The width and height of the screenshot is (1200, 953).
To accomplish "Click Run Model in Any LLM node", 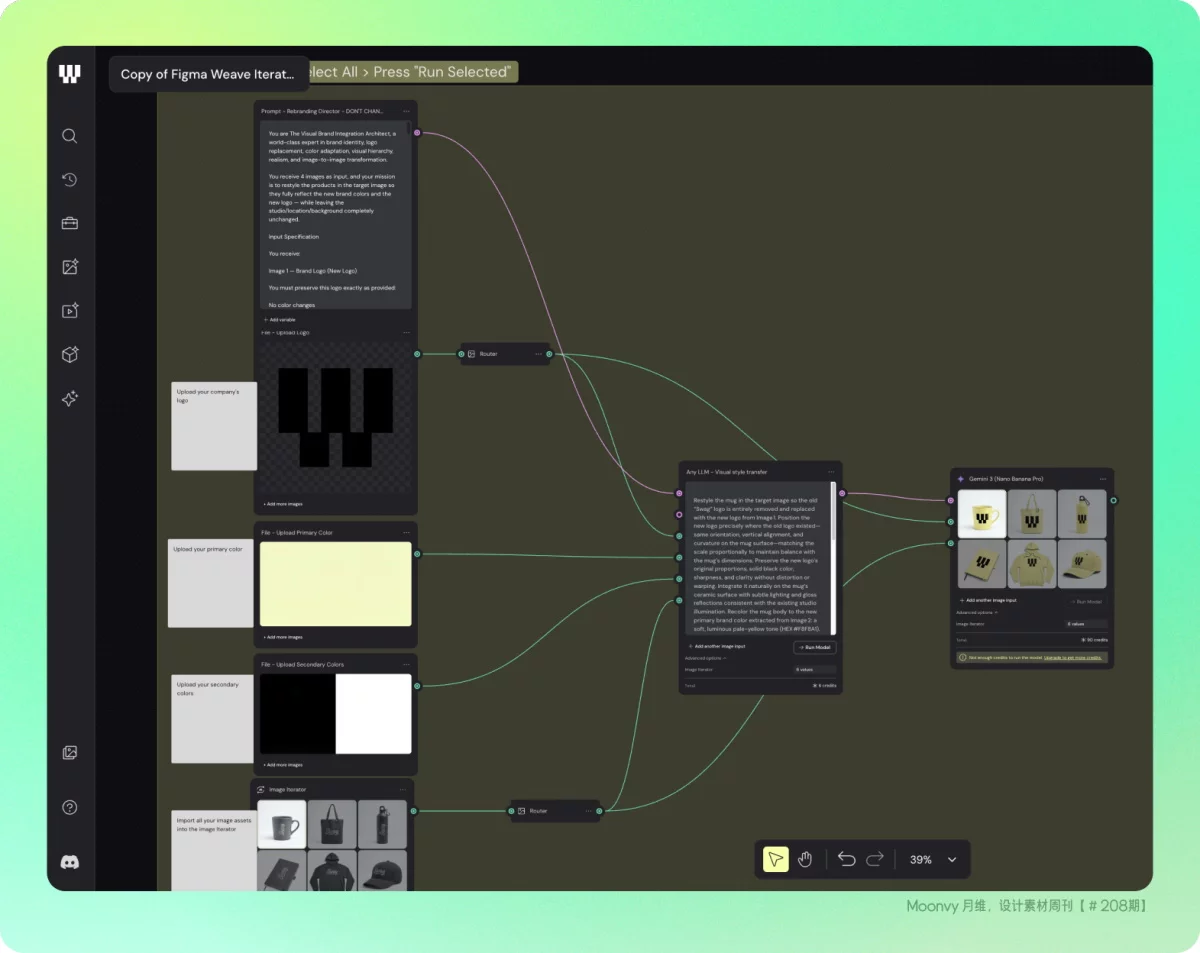I will coord(814,647).
